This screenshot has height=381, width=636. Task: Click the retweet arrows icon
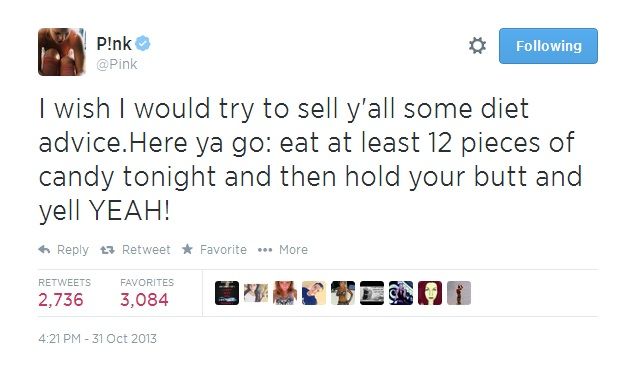[x=107, y=250]
